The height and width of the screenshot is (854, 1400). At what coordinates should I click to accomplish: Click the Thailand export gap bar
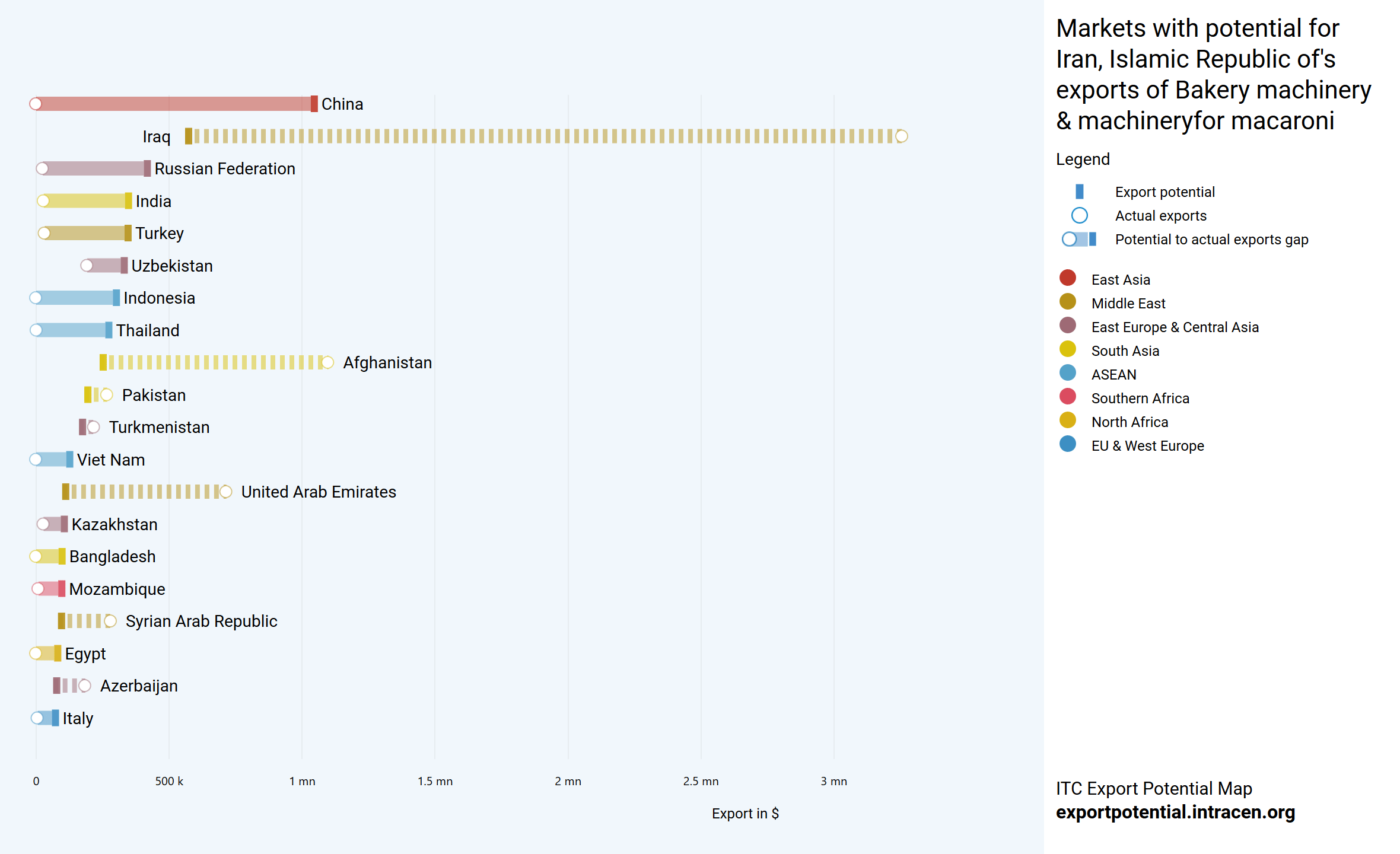pyautogui.click(x=71, y=330)
